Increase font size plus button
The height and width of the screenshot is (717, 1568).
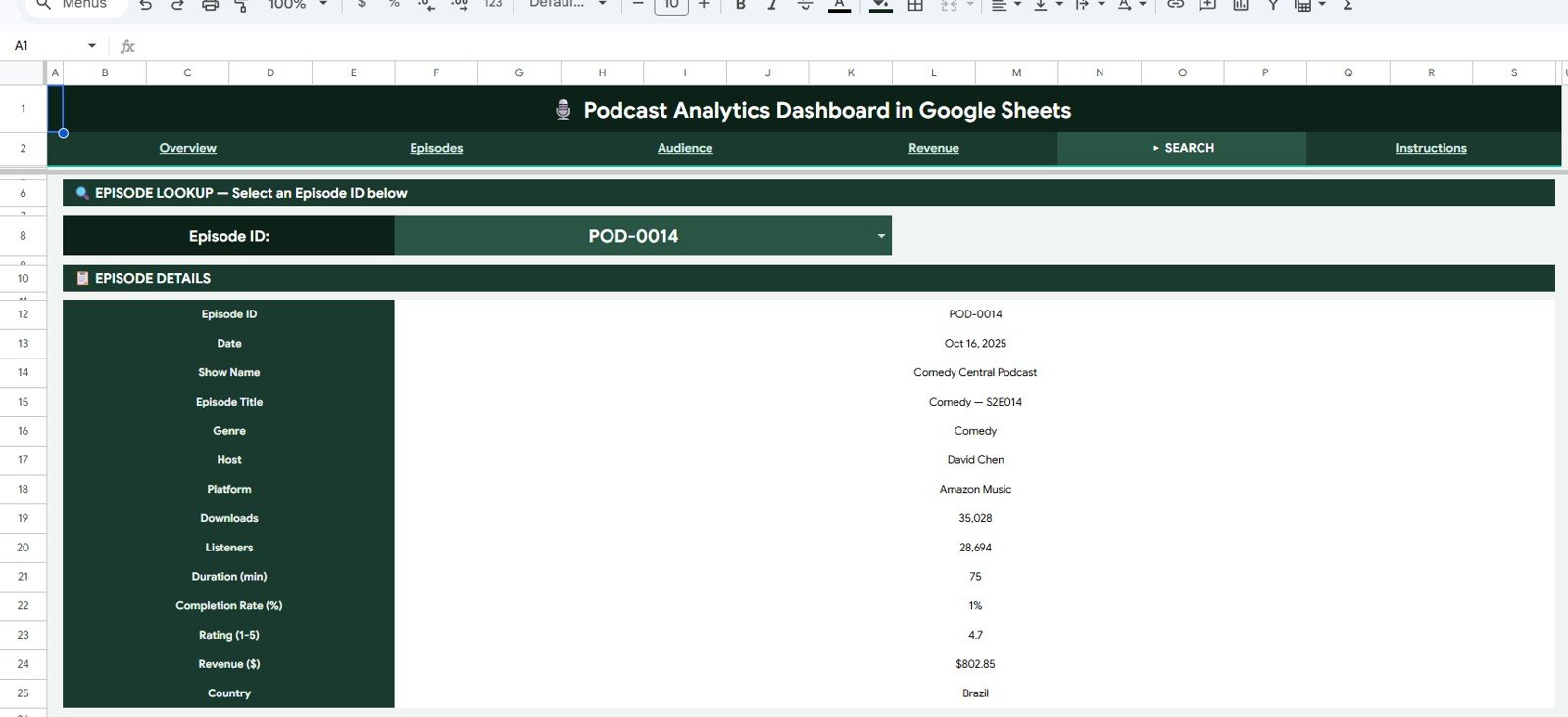tap(704, 4)
